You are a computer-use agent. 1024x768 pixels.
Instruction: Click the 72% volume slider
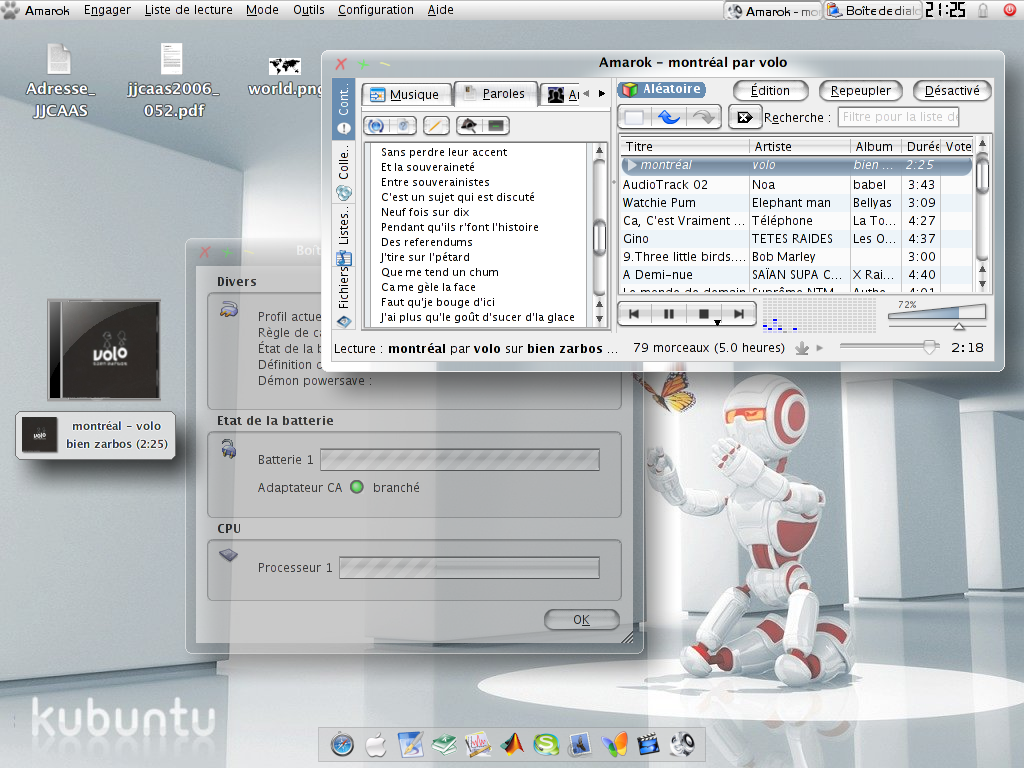point(936,314)
